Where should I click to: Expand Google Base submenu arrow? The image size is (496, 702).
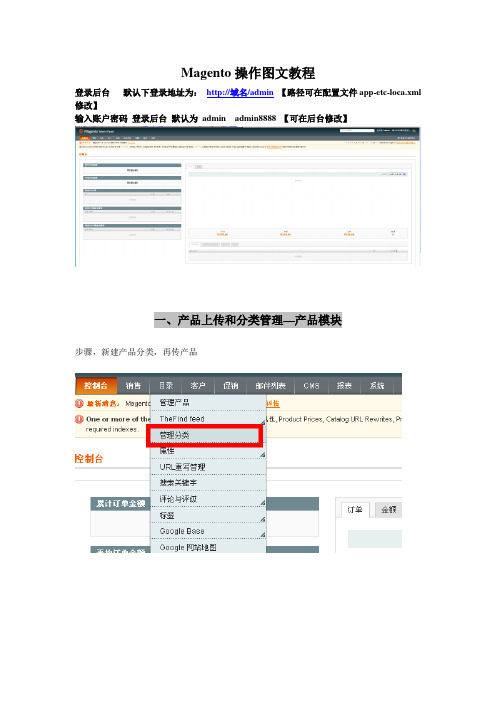tap(263, 535)
